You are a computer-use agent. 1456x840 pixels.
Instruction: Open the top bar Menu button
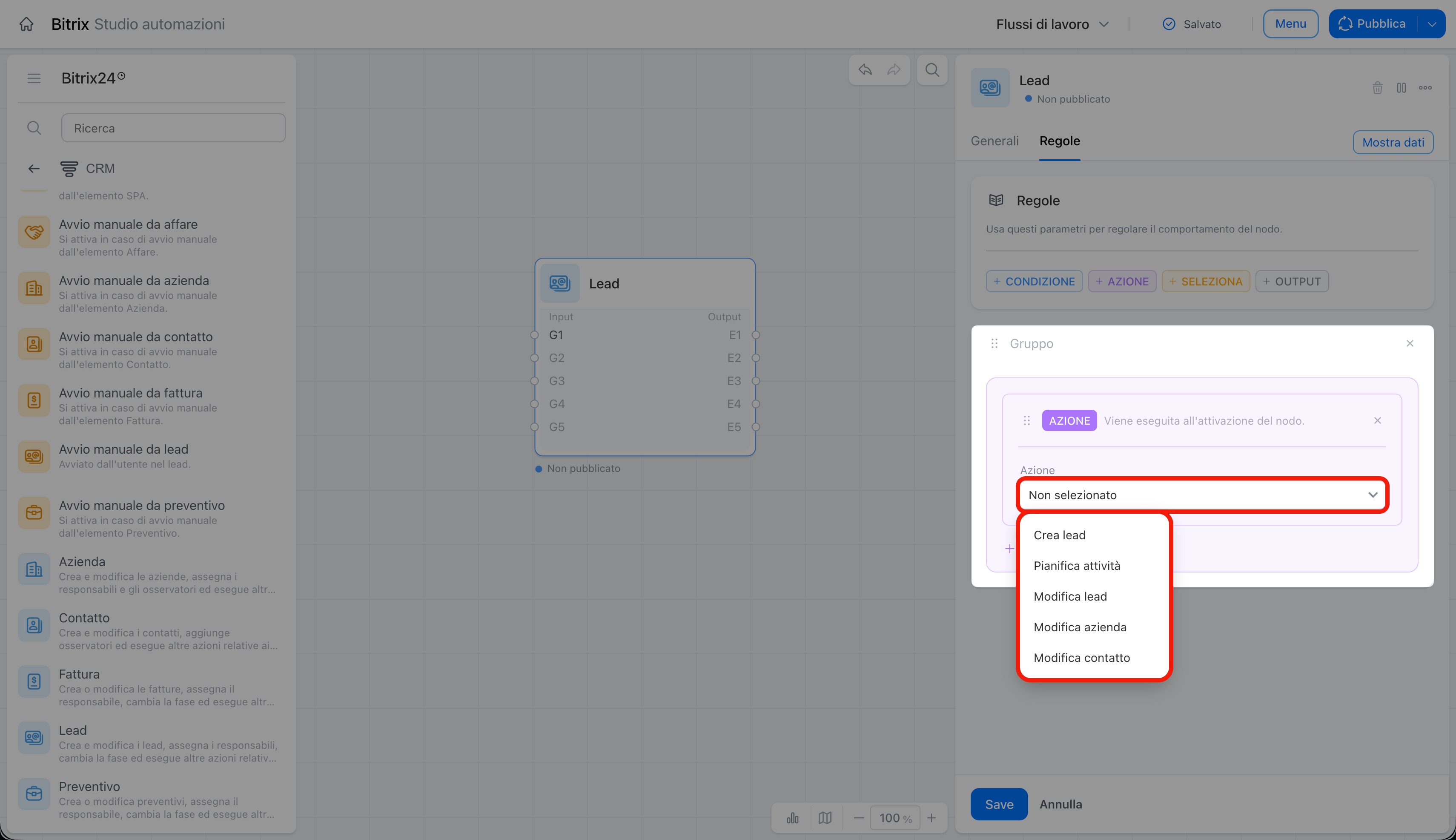(x=1290, y=24)
